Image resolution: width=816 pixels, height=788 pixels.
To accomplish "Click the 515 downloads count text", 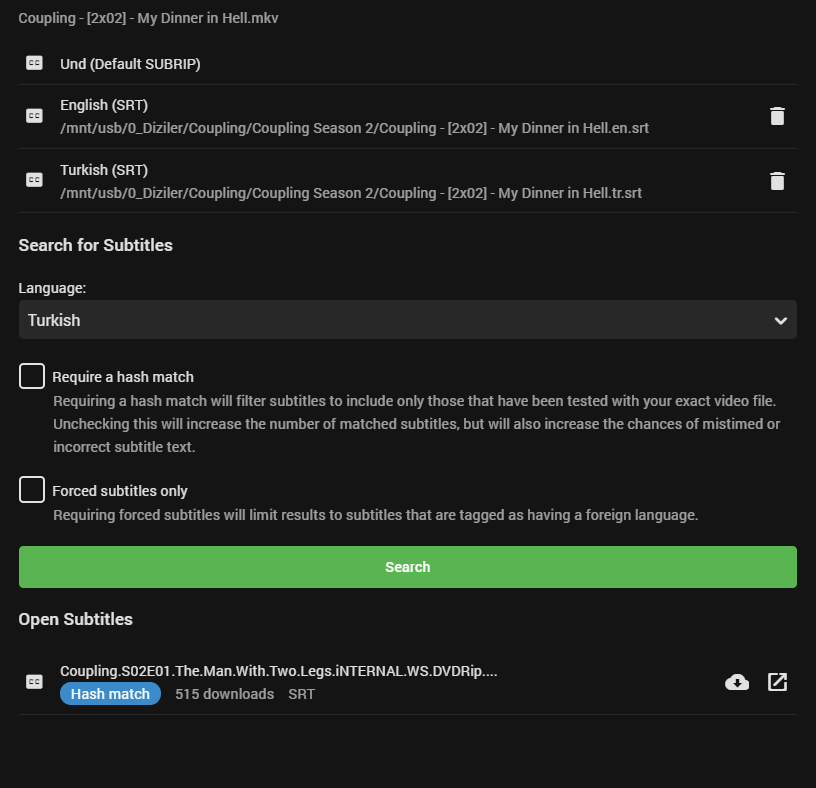I will (224, 694).
